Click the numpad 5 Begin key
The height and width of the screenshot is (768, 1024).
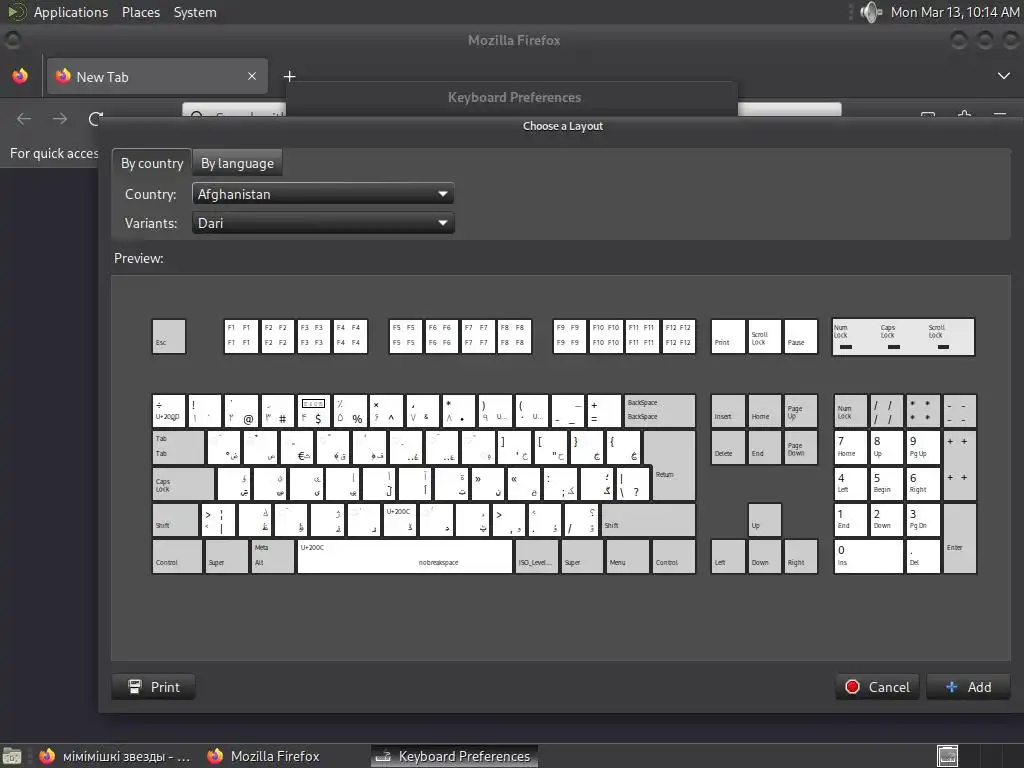point(887,484)
